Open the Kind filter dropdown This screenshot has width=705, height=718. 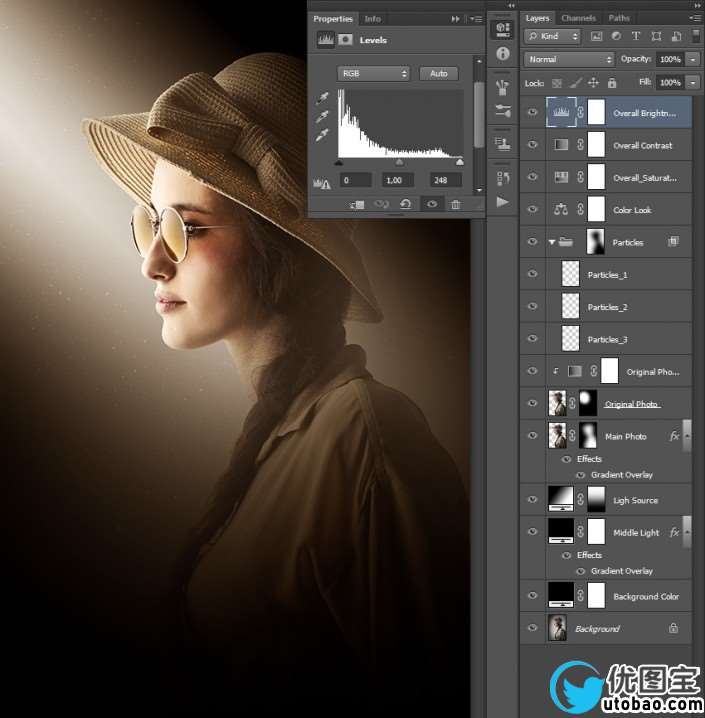[x=552, y=36]
